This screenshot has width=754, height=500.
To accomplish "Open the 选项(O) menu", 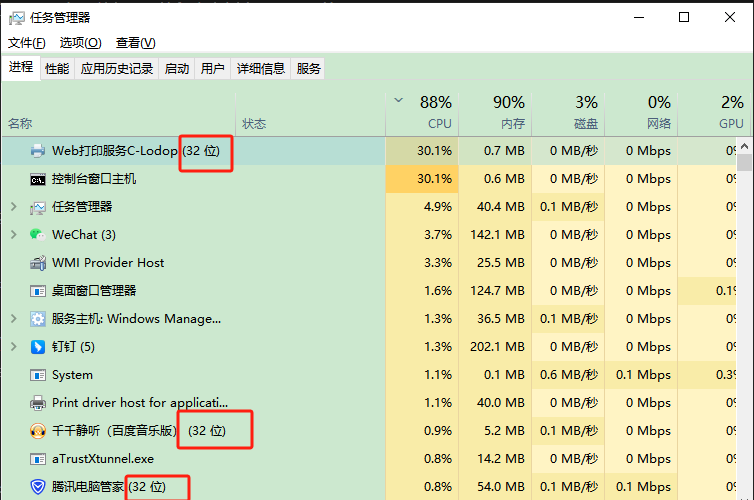I will click(80, 43).
